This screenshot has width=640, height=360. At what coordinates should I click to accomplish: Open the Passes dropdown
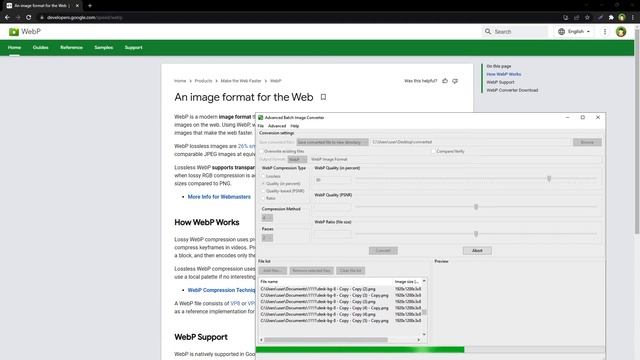pyautogui.click(x=267, y=238)
